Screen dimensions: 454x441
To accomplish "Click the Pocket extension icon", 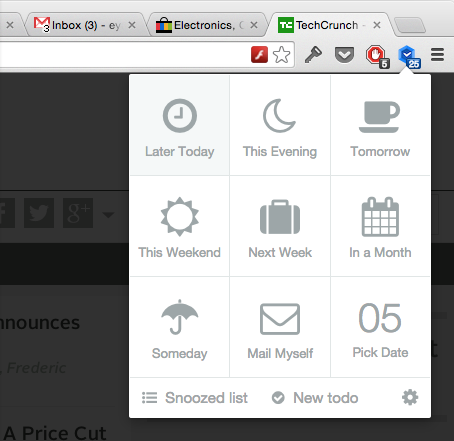I will (x=344, y=55).
